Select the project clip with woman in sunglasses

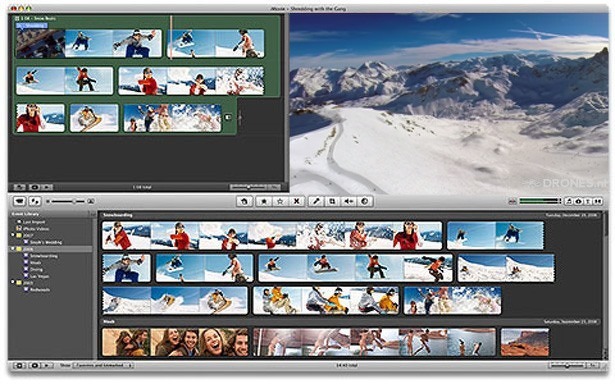coord(40,118)
